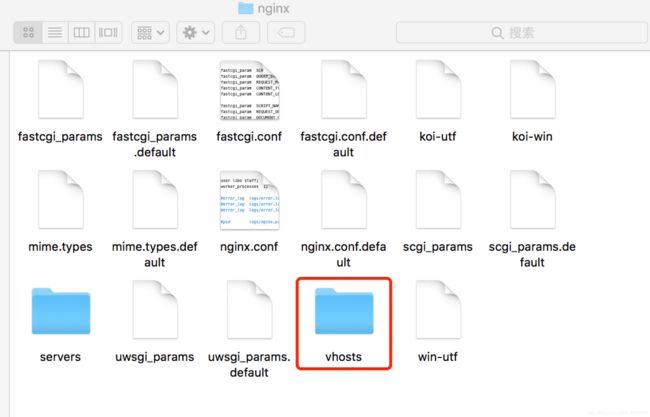Click the 'nginx.conf.default' file name label
This screenshot has width=650, height=417.
(344, 255)
